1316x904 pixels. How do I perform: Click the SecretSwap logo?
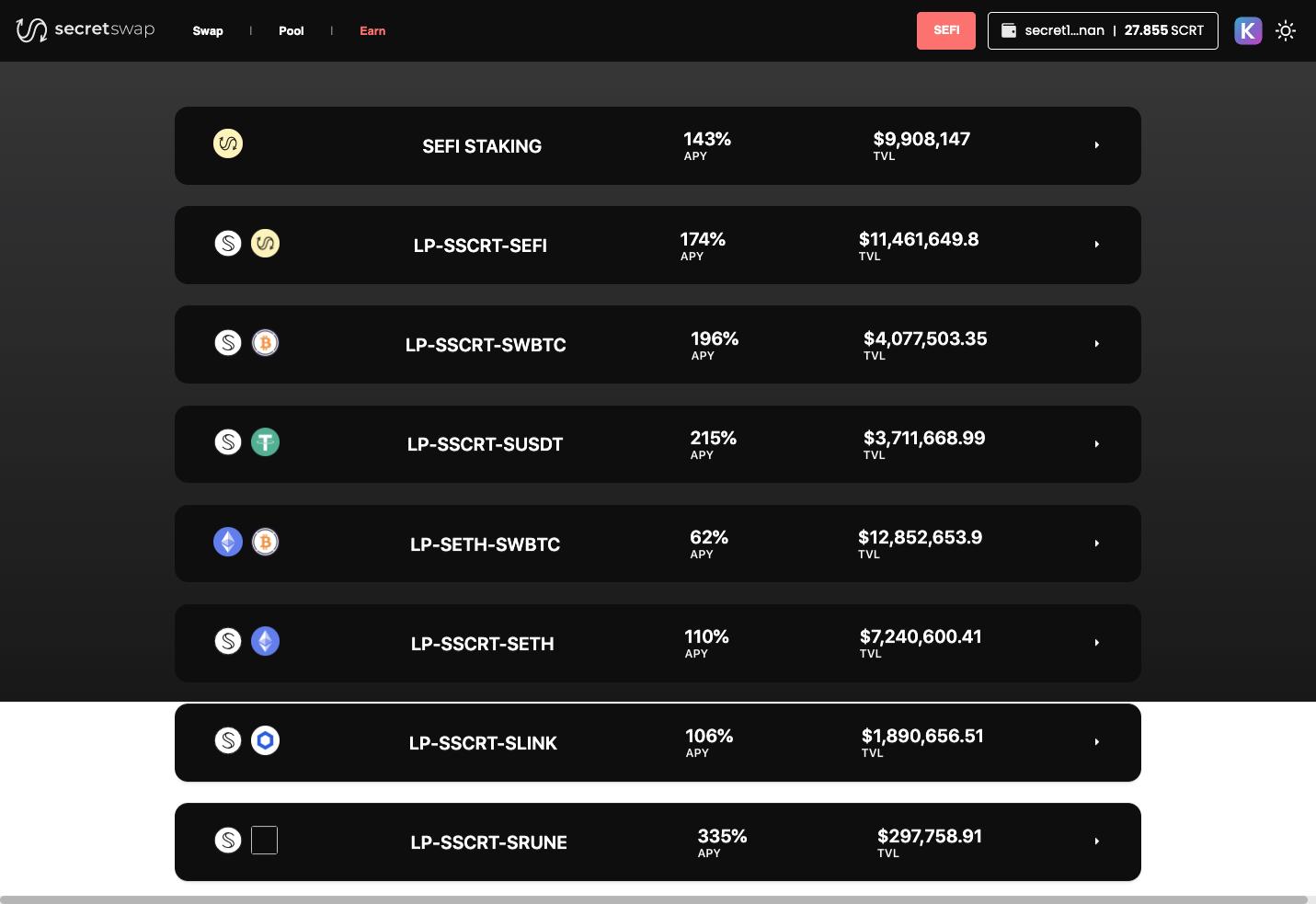tap(85, 29)
